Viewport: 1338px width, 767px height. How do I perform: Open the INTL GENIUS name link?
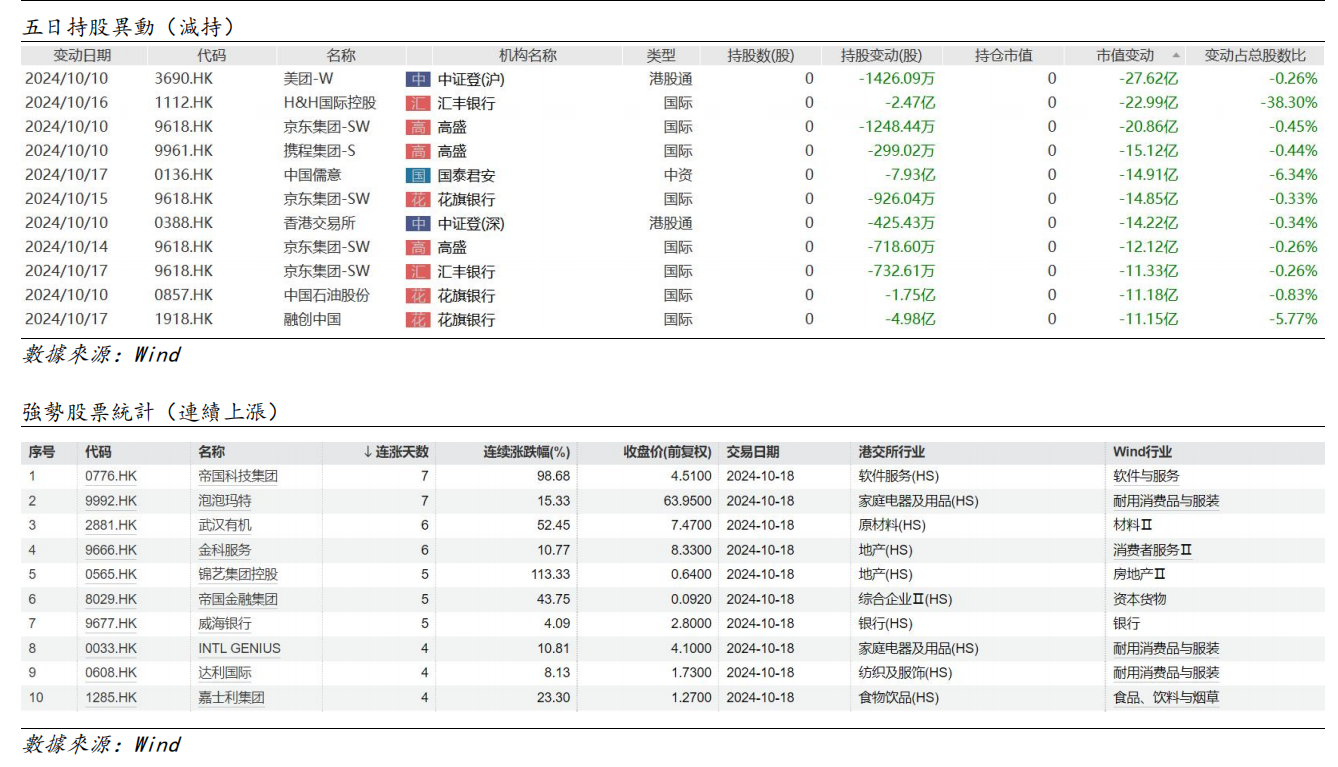click(x=240, y=649)
